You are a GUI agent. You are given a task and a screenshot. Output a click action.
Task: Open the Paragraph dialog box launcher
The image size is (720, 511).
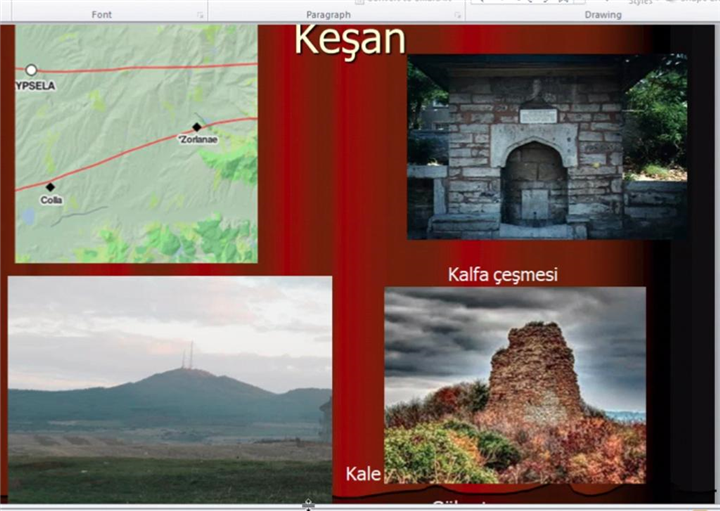coord(457,15)
